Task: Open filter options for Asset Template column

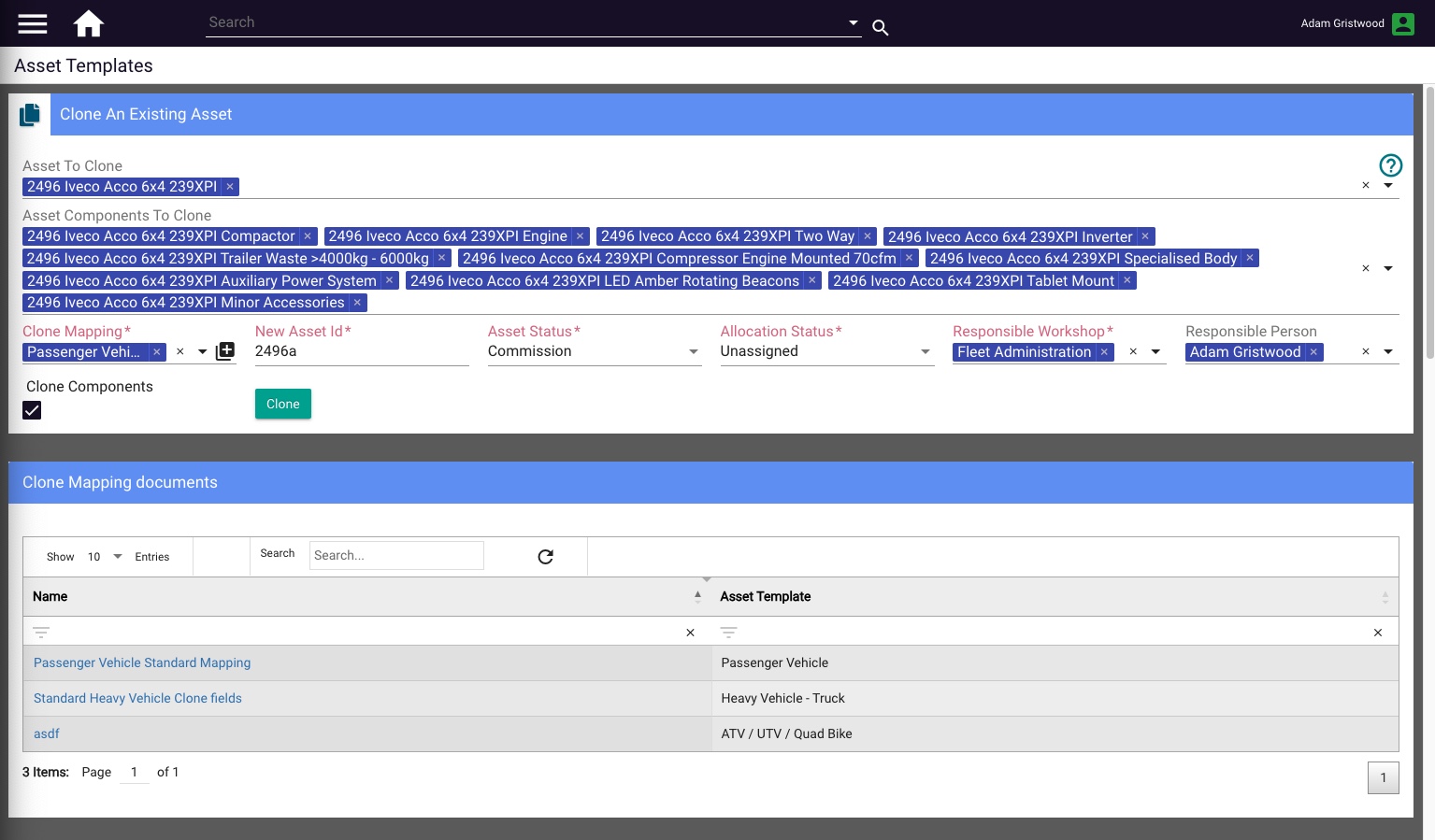Action: click(729, 633)
